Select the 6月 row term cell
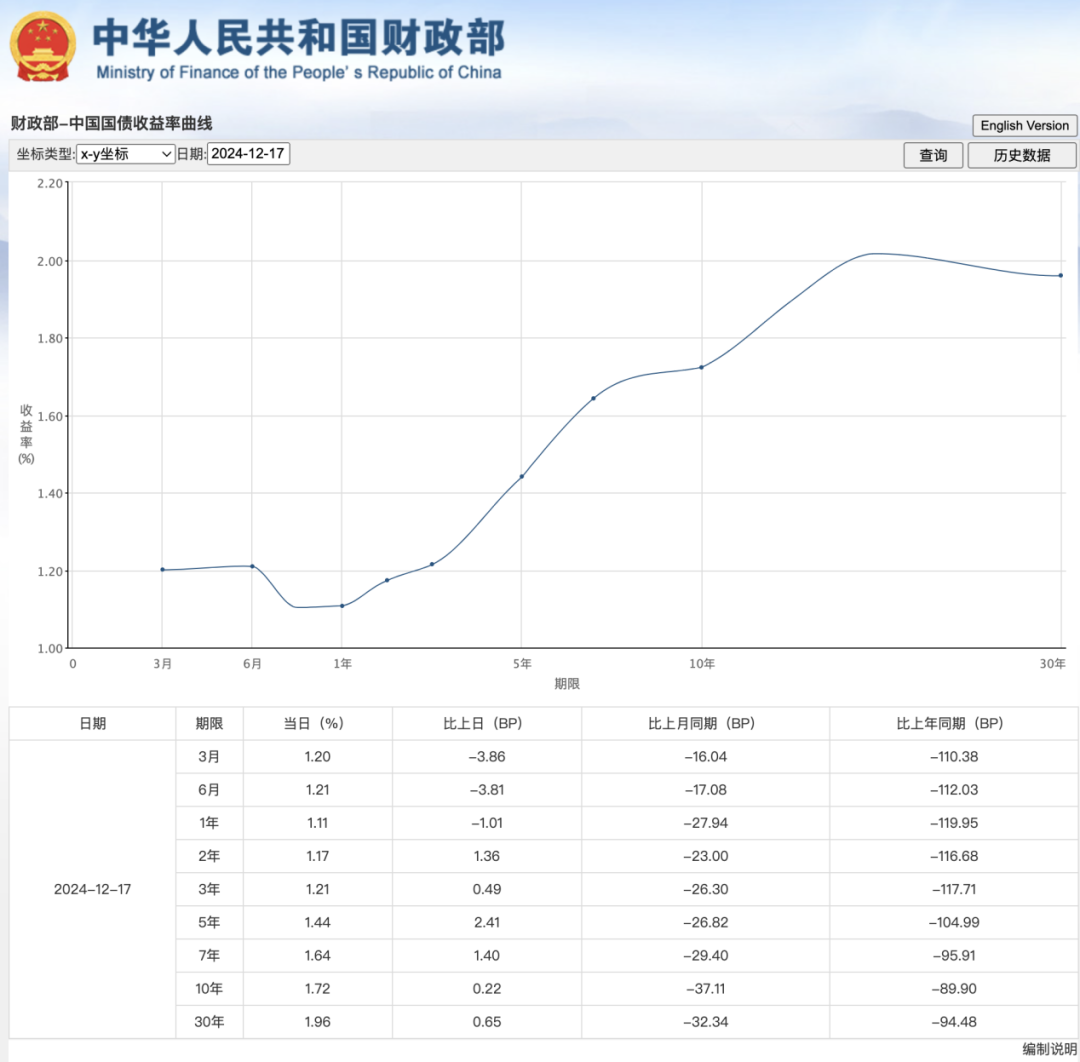 pos(209,789)
